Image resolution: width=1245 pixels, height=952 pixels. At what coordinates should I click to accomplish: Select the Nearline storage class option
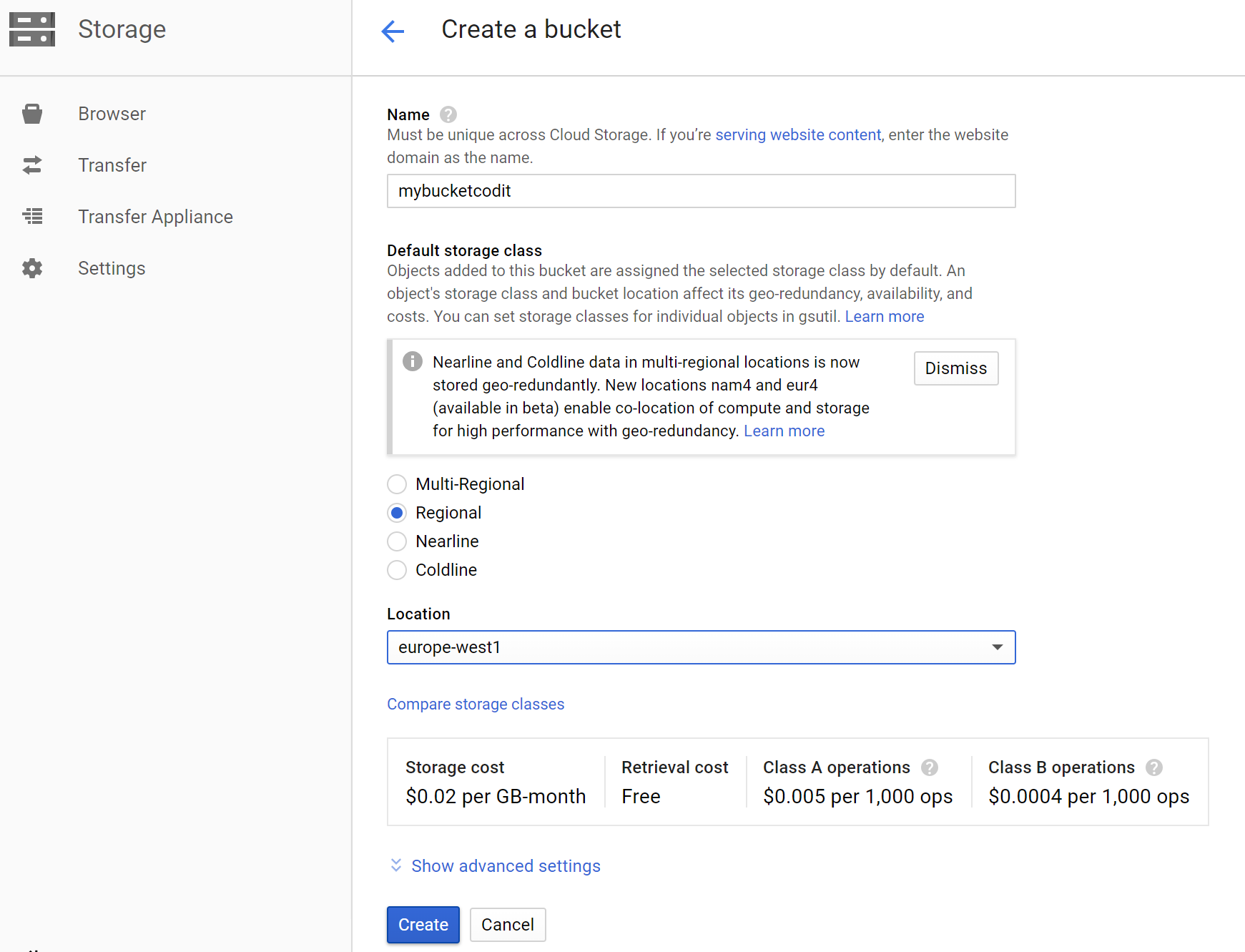[397, 541]
